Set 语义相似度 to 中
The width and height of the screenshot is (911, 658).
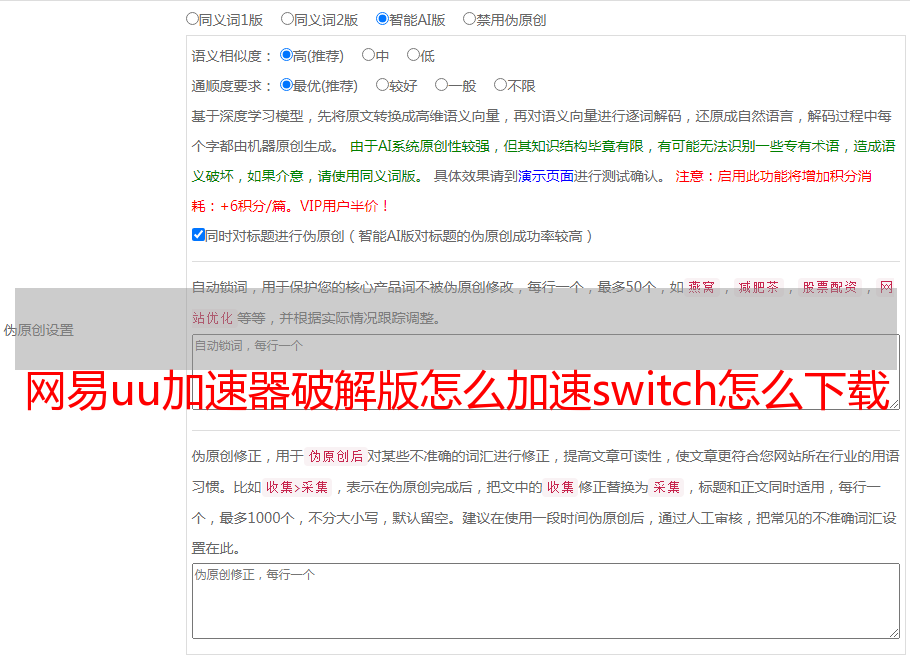(368, 55)
